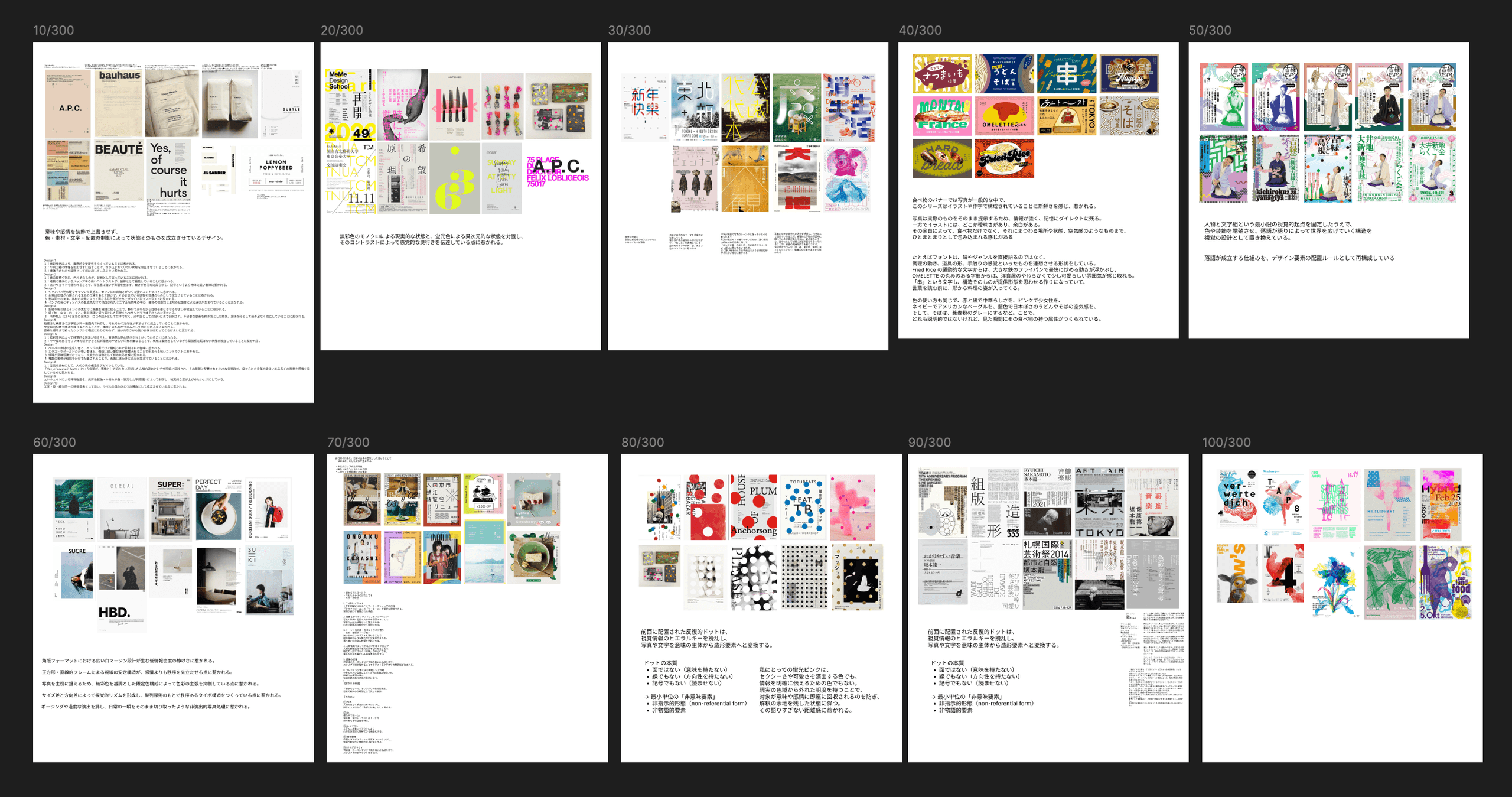Select the MONT de France banner
This screenshot has width=1512, height=797.
[941, 116]
